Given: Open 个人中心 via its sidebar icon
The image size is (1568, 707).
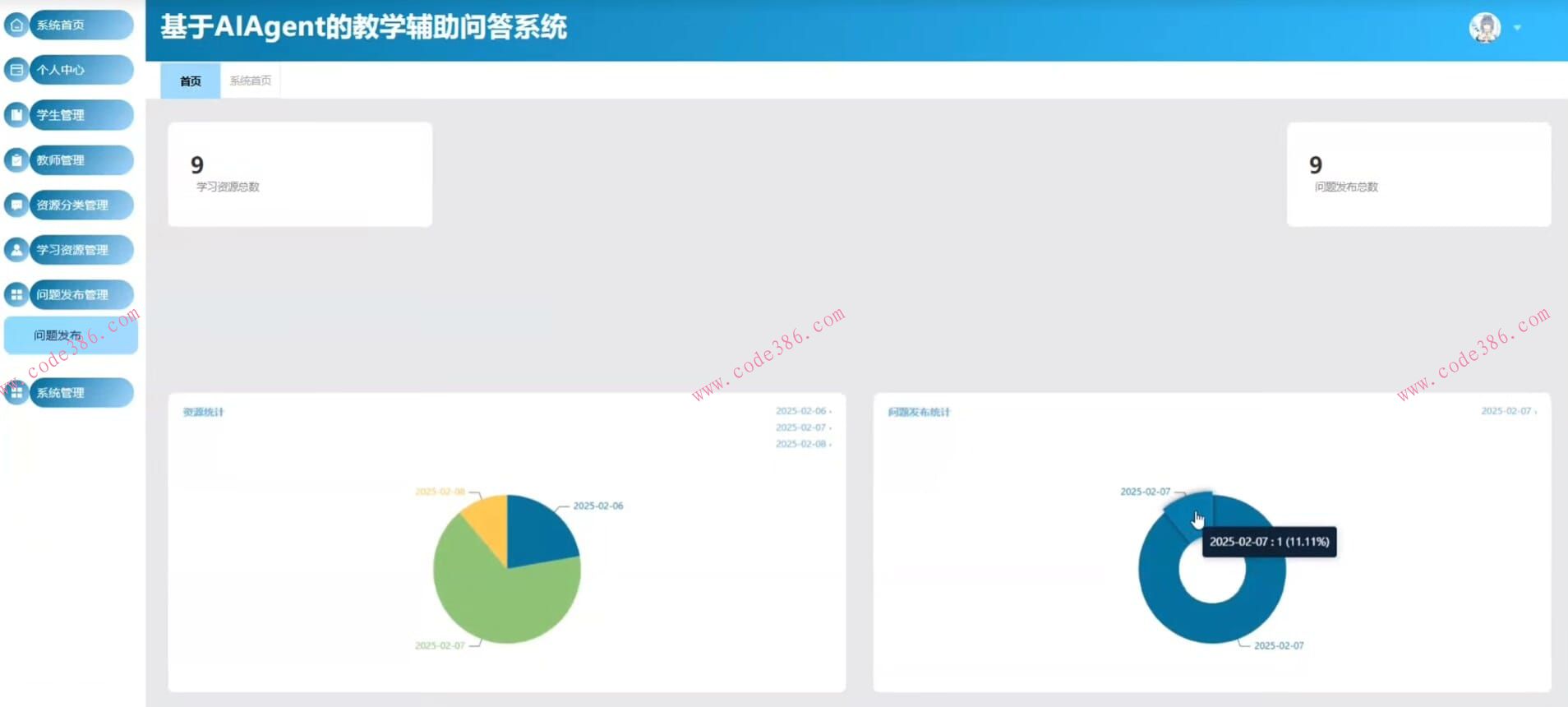Looking at the screenshot, I should tap(16, 70).
